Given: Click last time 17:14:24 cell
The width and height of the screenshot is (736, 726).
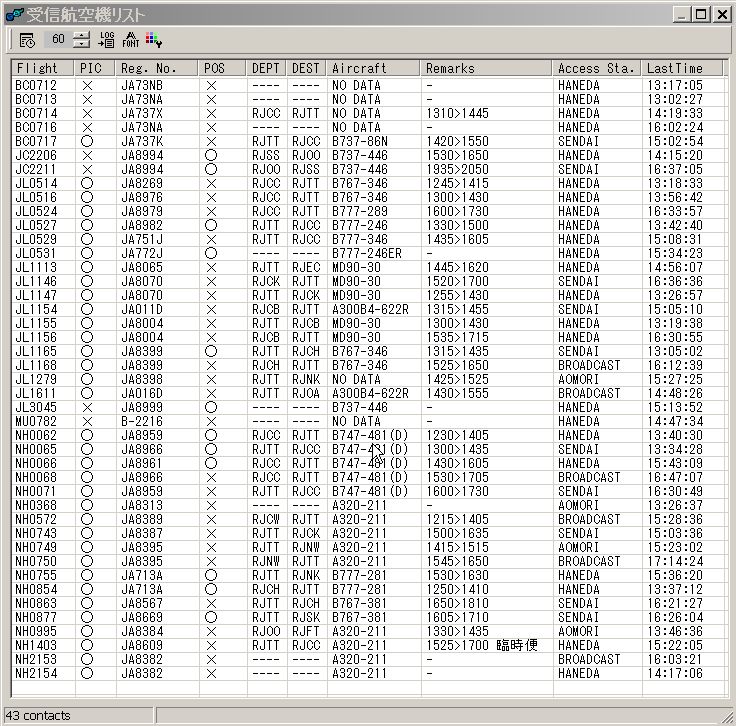Looking at the screenshot, I should [x=675, y=561].
